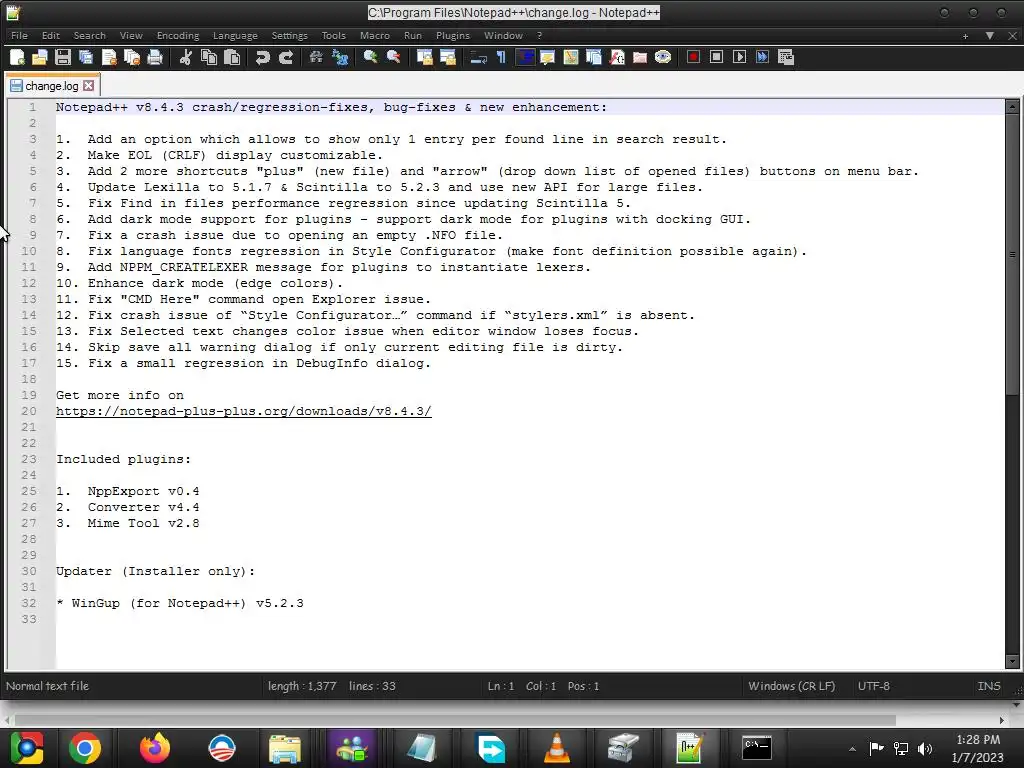The image size is (1024, 768).
Task: Toggle the monitoring eye icon
Action: pyautogui.click(x=663, y=57)
